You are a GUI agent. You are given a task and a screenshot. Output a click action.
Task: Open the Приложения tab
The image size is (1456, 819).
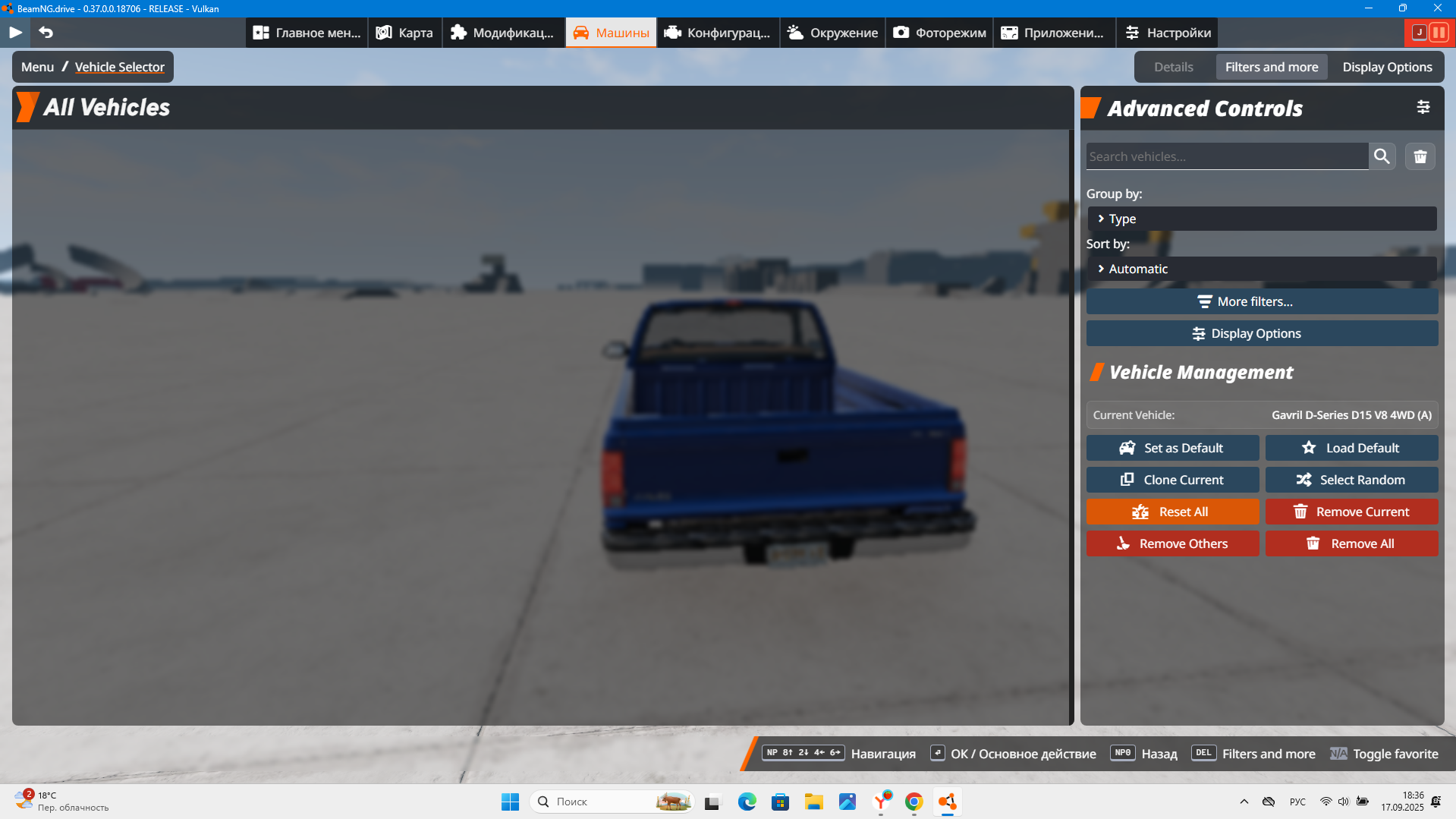tap(1054, 33)
